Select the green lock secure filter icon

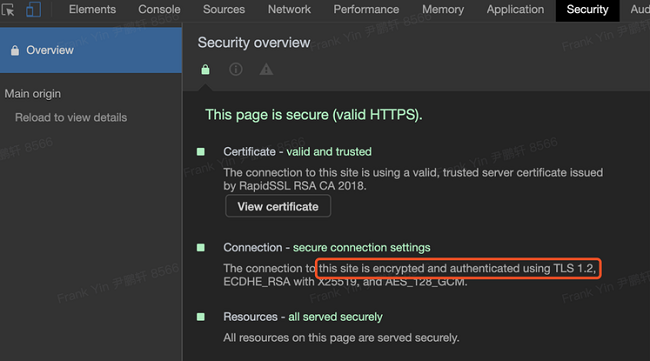point(205,69)
